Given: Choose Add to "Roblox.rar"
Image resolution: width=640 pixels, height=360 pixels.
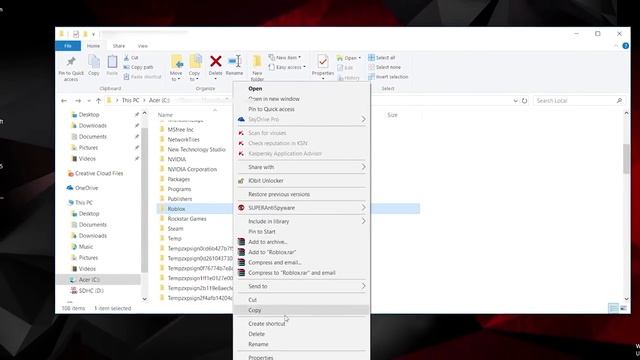Looking at the screenshot, I should click(301, 252).
